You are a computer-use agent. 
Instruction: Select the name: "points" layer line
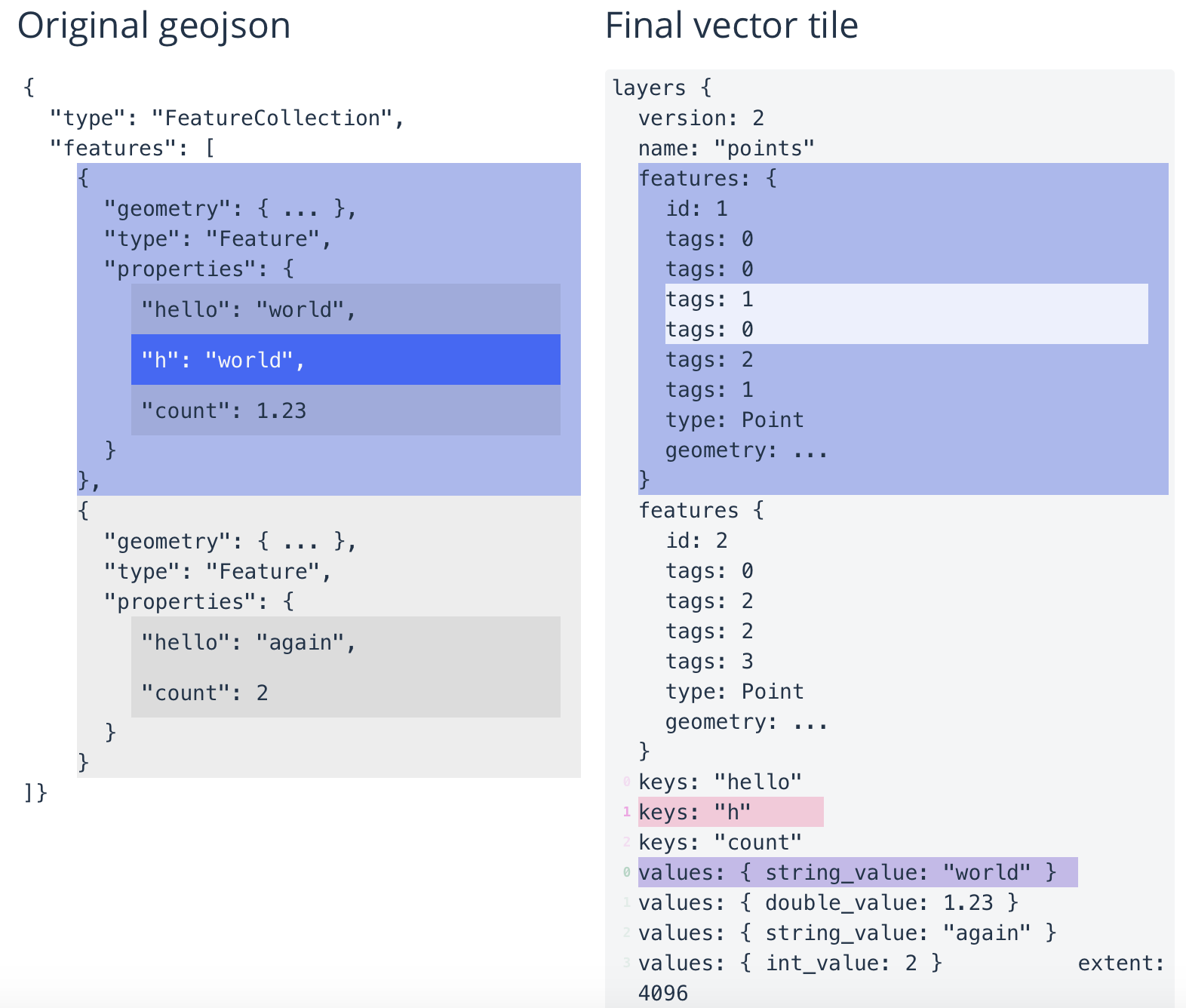click(x=726, y=148)
